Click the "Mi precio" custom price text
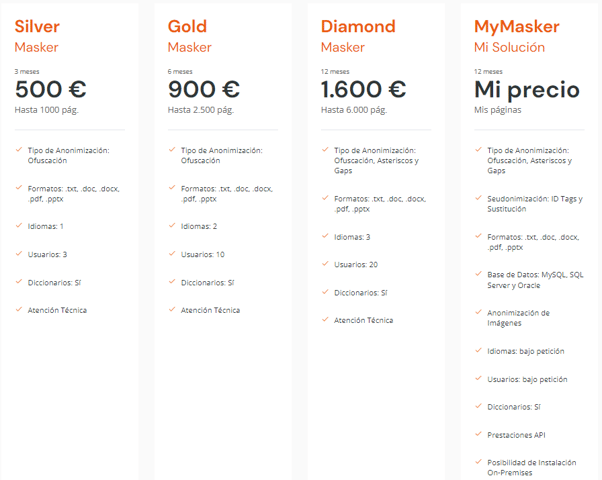This screenshot has height=480, width=602. pyautogui.click(x=527, y=89)
